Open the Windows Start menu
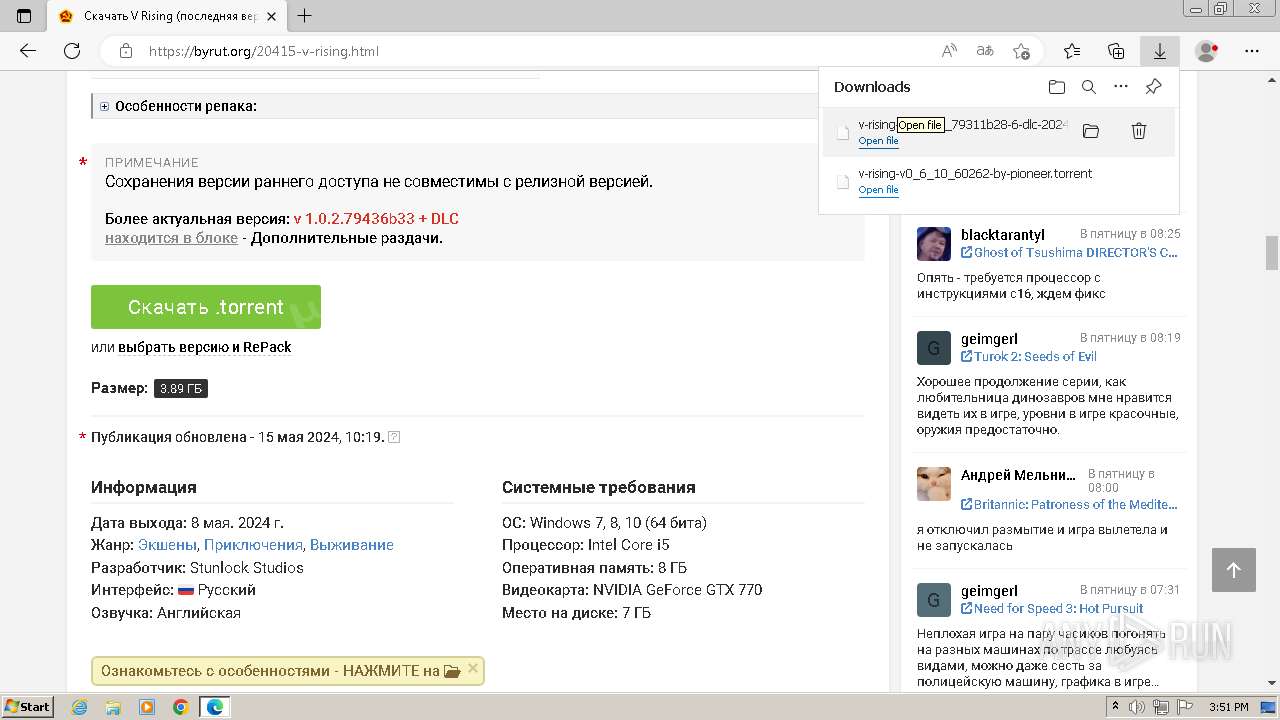This screenshot has width=1280, height=720. (27, 706)
